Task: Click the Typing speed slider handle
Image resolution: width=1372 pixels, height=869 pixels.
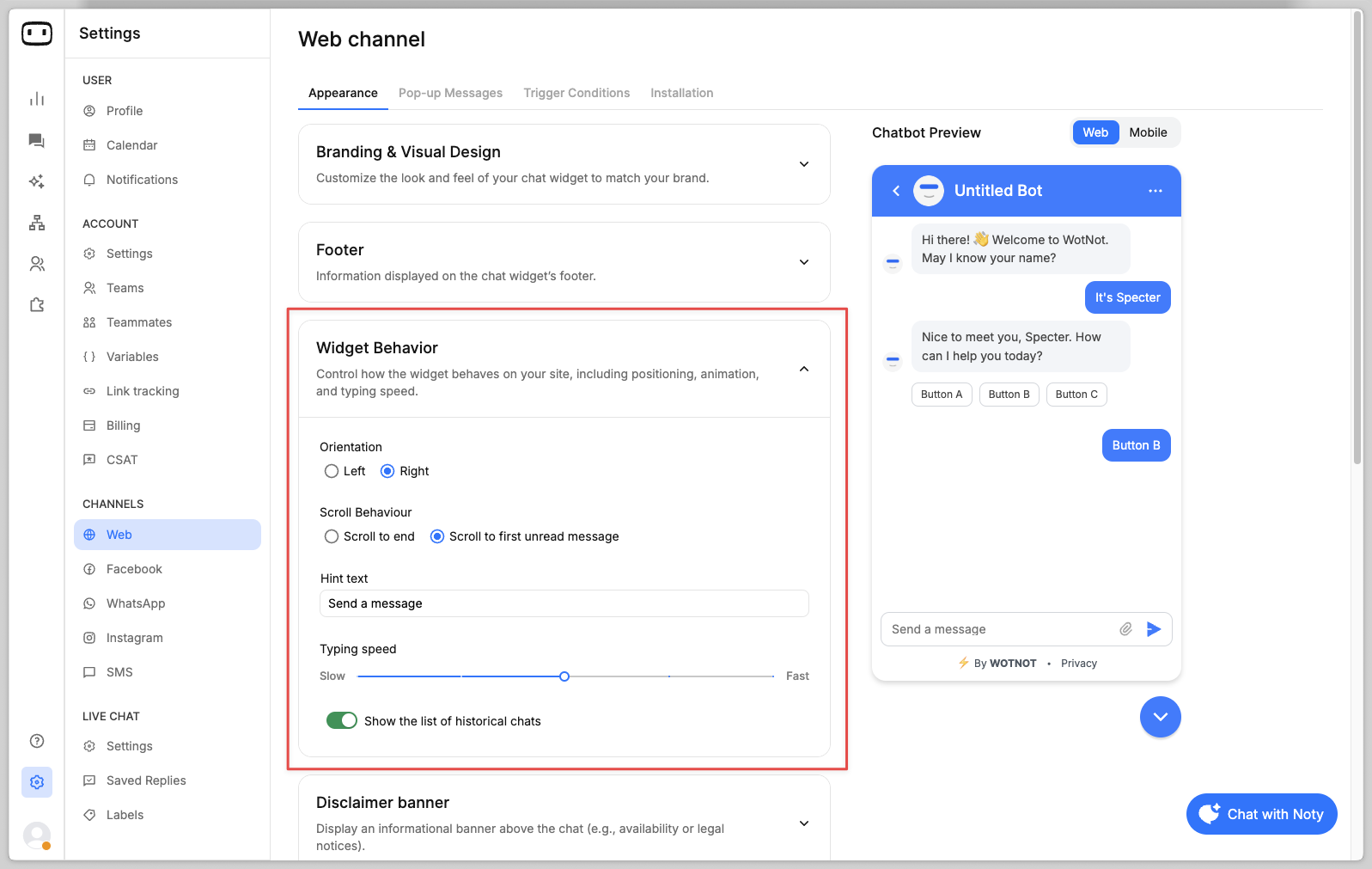Action: point(564,676)
